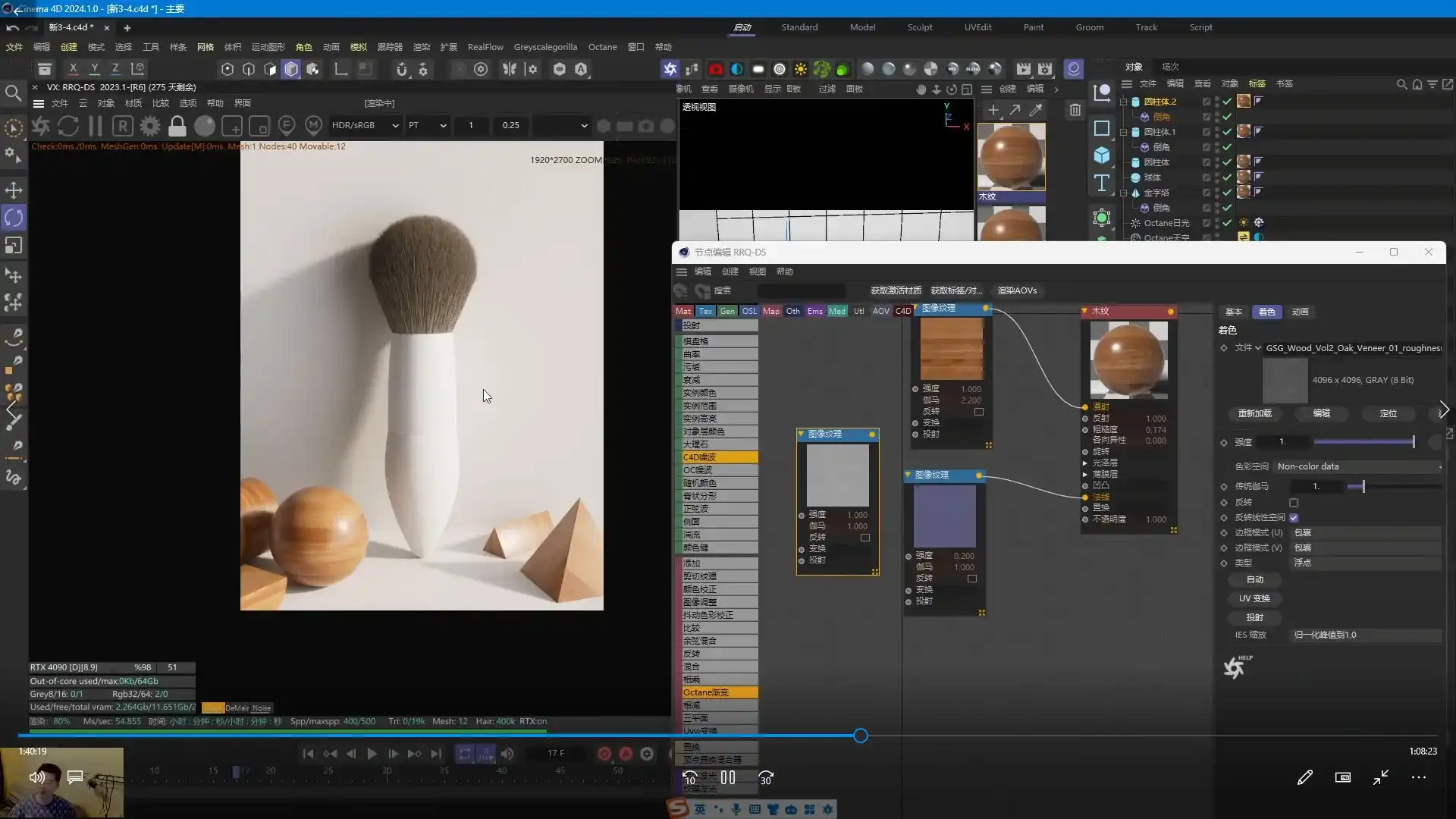Switch to the 基本 tab in node editor
1456x819 pixels.
click(x=1234, y=312)
